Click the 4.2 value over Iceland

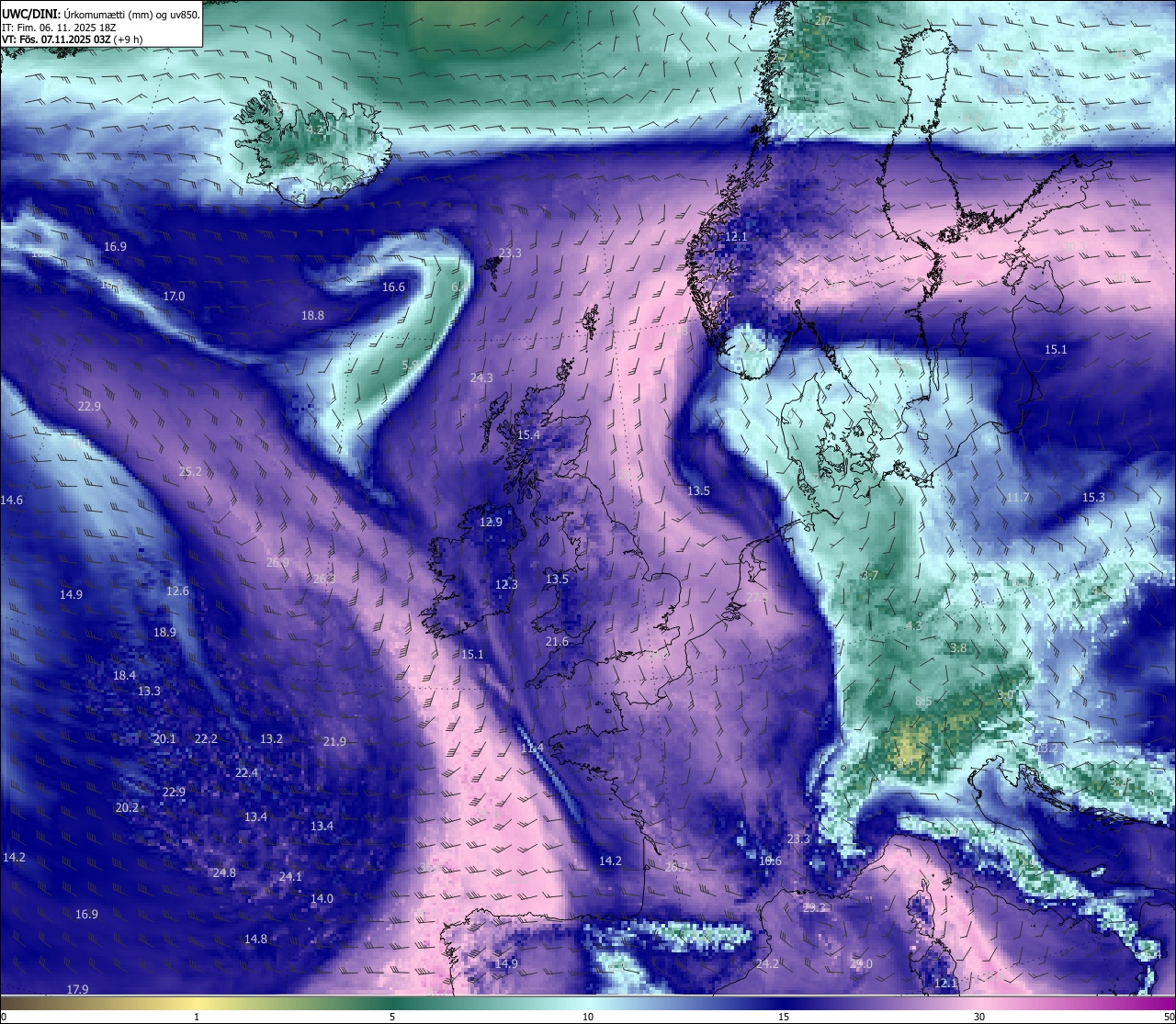315,130
